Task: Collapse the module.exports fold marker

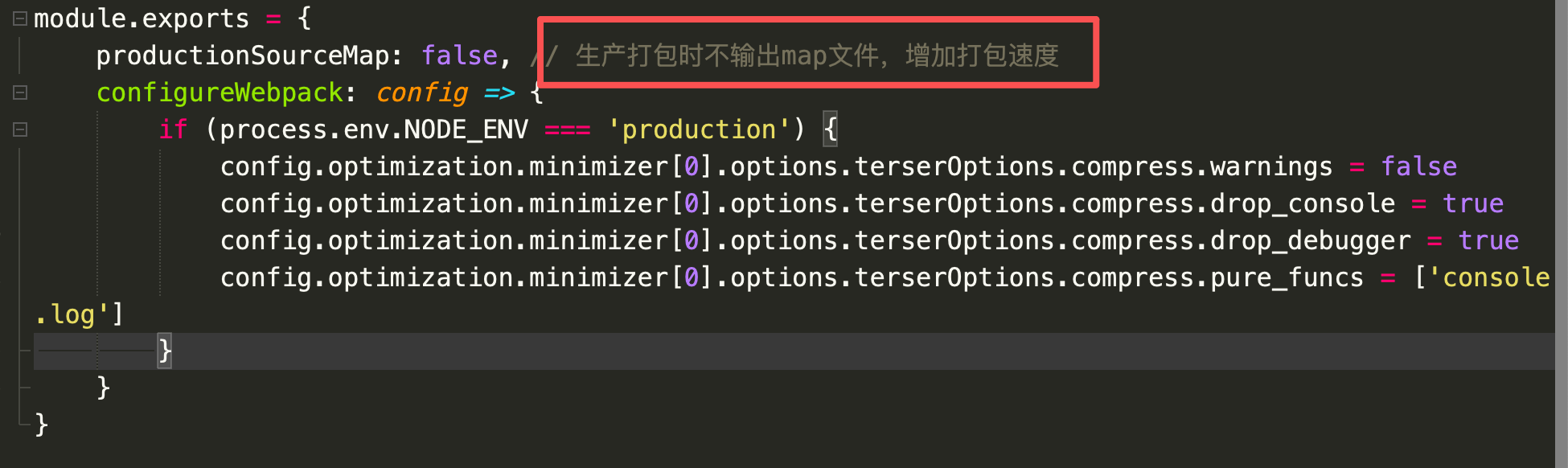Action: pos(20,18)
